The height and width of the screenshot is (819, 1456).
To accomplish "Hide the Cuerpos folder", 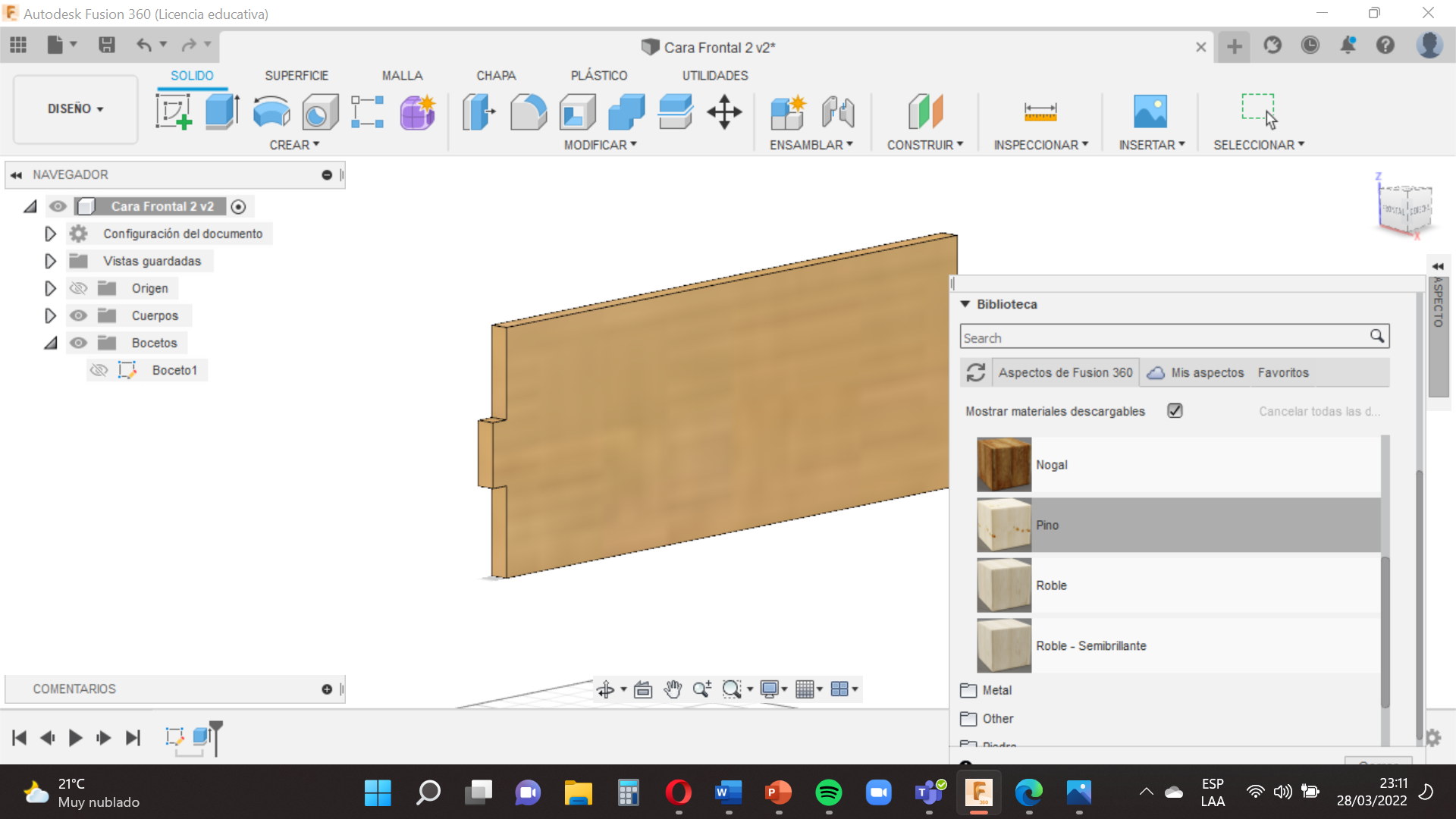I will [78, 315].
